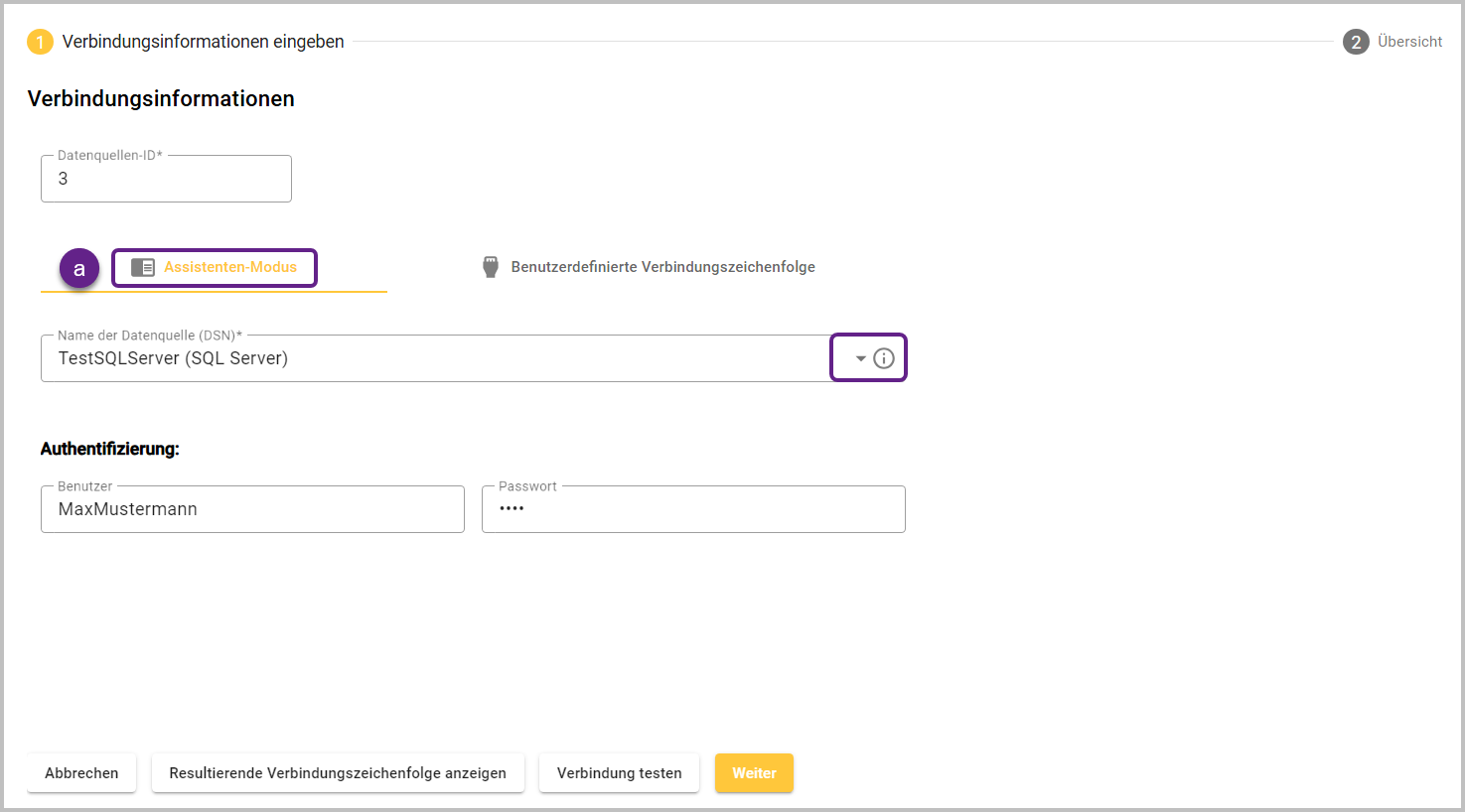
Task: Continue with the yellow Weiter button
Action: [754, 773]
